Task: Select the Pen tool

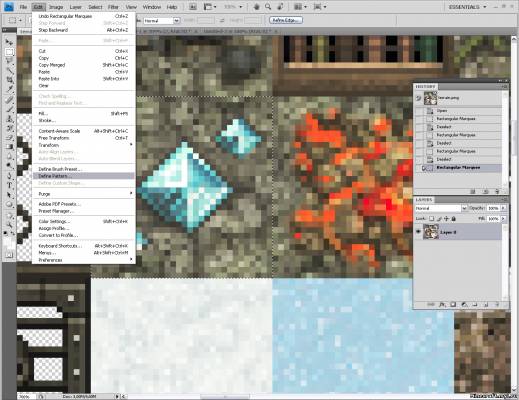Action: (9, 176)
